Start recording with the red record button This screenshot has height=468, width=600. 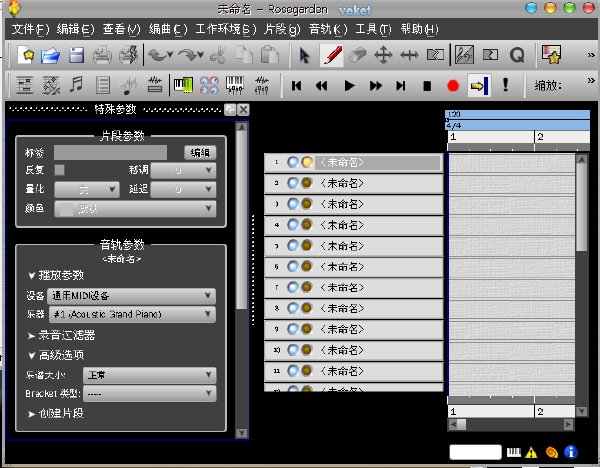[453, 86]
